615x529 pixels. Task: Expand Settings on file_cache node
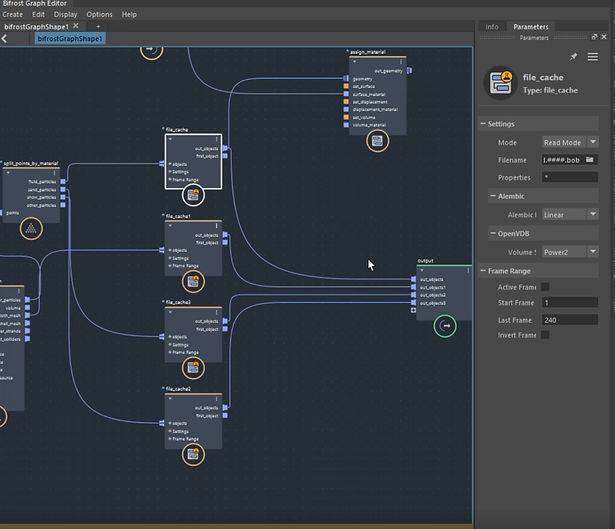click(x=170, y=172)
